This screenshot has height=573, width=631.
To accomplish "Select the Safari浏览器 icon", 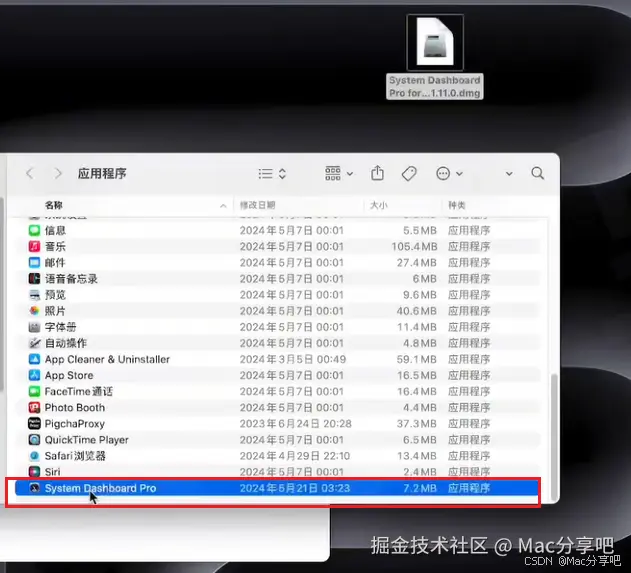I will pyautogui.click(x=35, y=456).
